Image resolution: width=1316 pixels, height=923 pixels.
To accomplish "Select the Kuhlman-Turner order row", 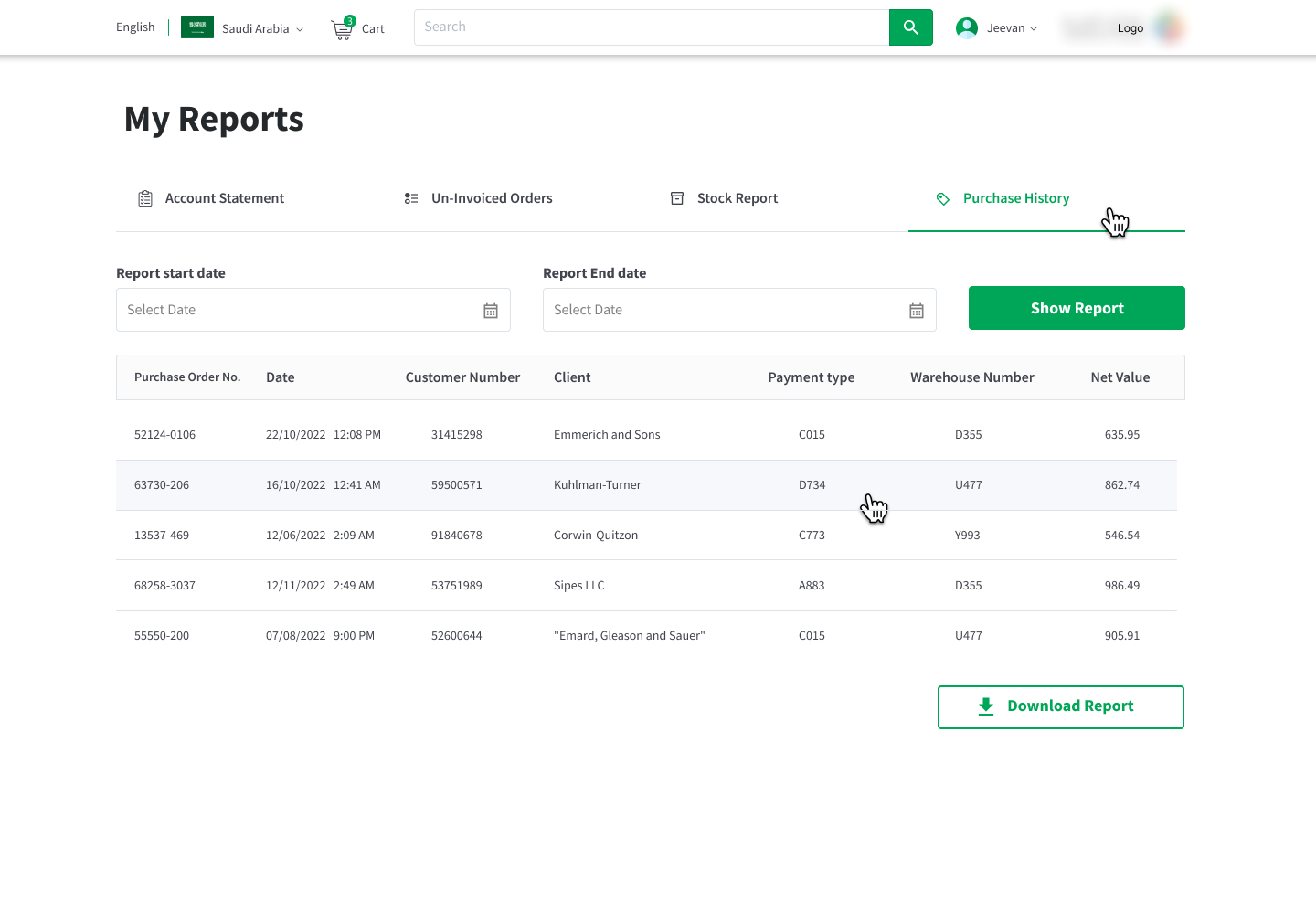I will tap(597, 485).
